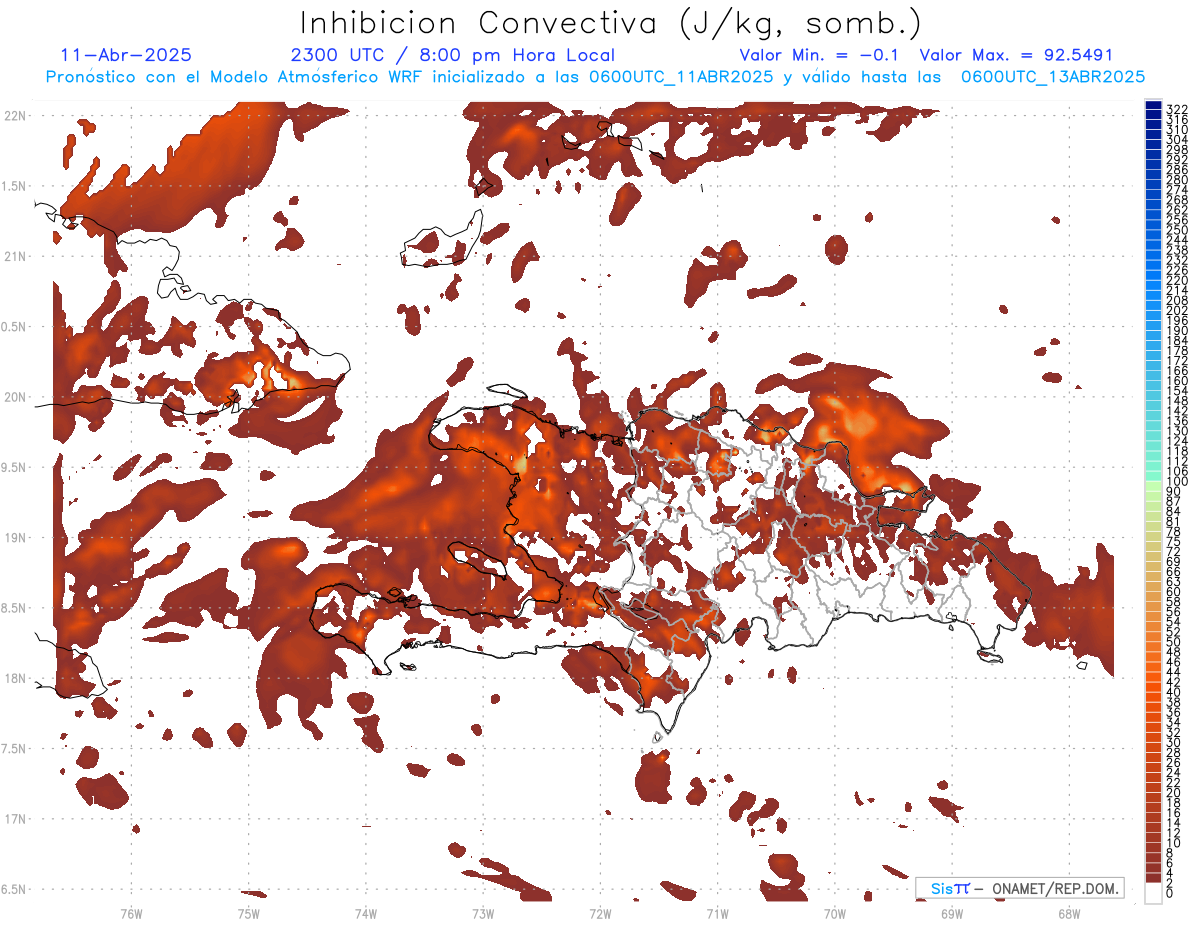
Task: Click the "20" color bar value
Action: coord(1173,792)
